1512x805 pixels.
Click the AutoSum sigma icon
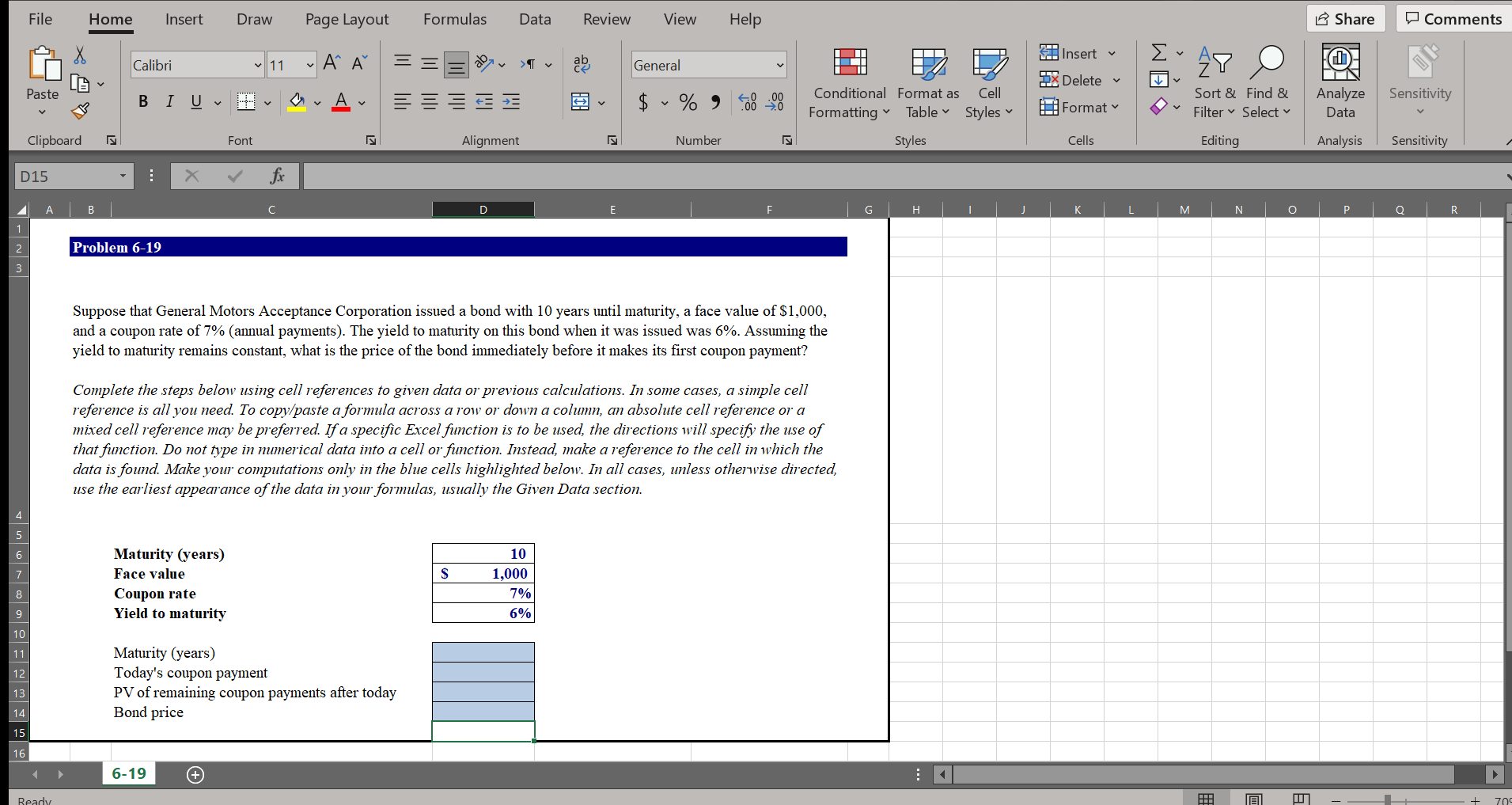click(x=1159, y=53)
